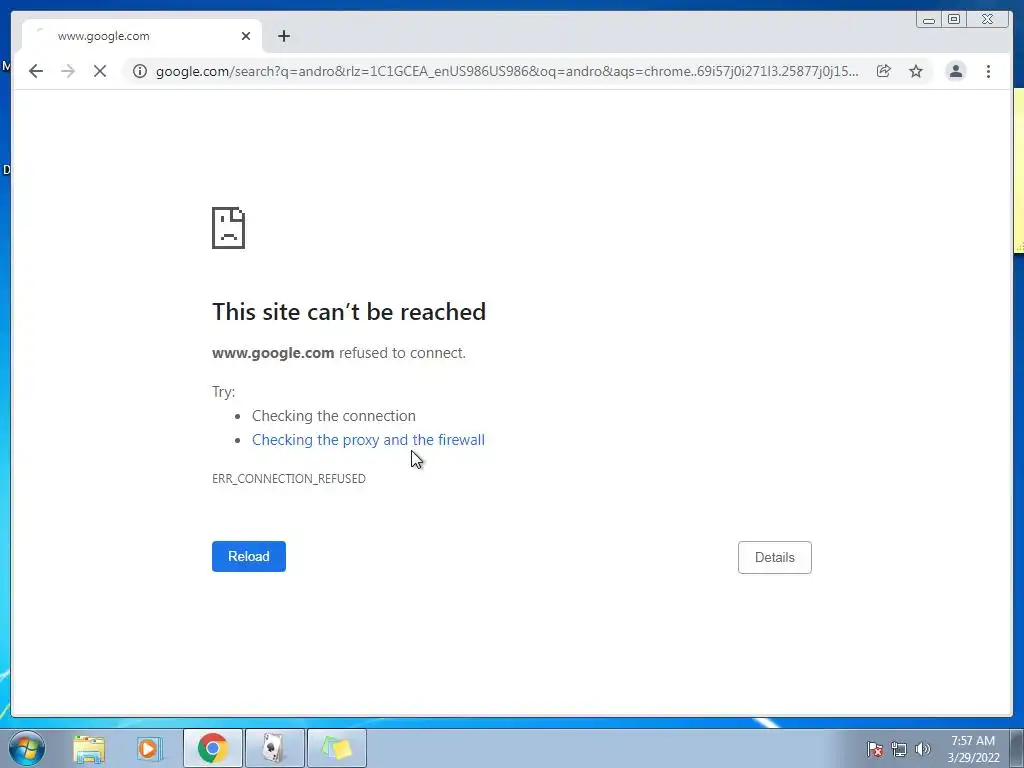Select ERR_CONNECTION_REFUSED text
Screen dimensions: 1024x768
click(x=289, y=479)
